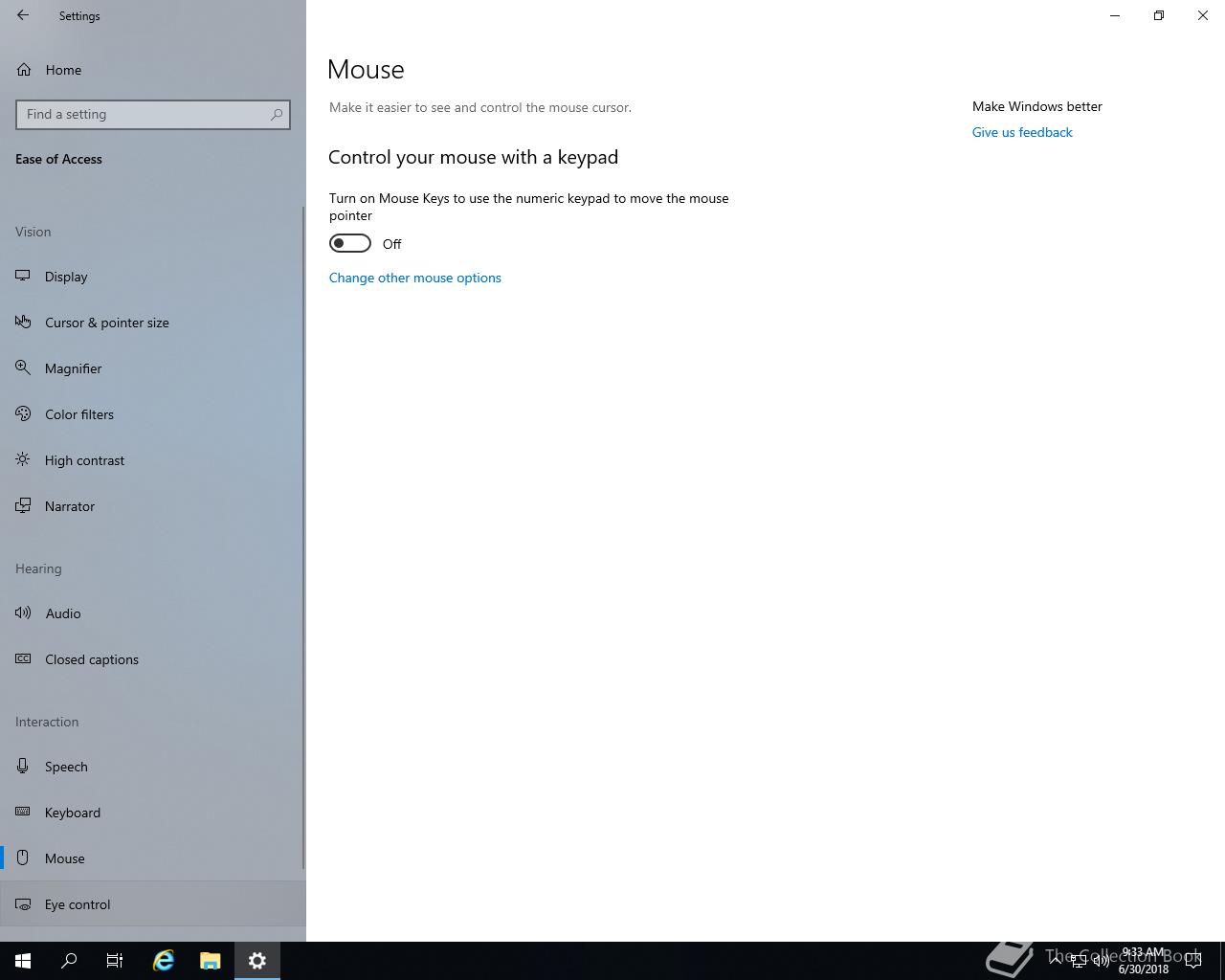Open Audio settings under Hearing
Viewport: 1225px width, 980px height.
[153, 613]
